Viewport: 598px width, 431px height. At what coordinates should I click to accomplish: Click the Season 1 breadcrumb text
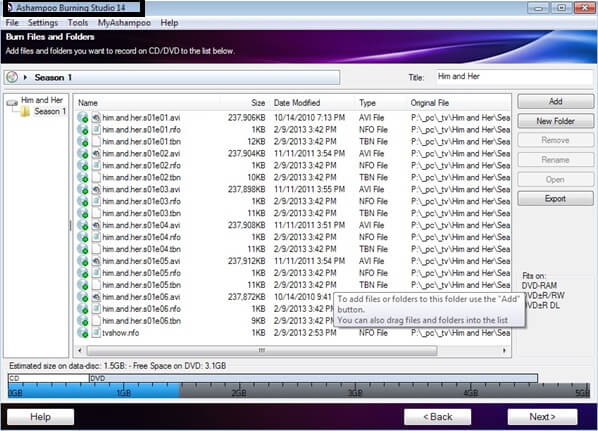coord(53,77)
